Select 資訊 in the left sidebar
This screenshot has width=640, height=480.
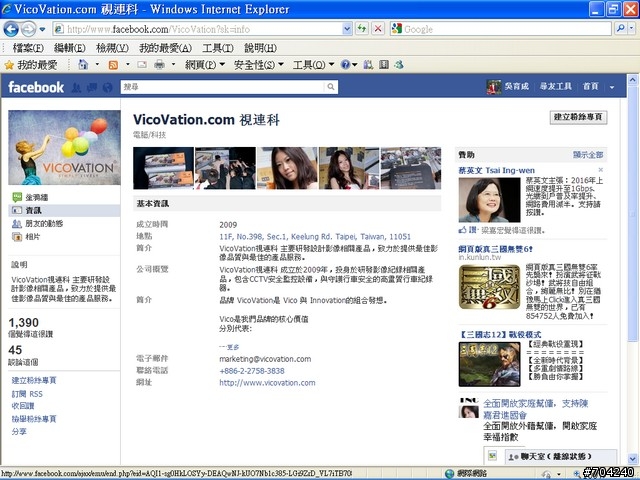click(x=33, y=211)
